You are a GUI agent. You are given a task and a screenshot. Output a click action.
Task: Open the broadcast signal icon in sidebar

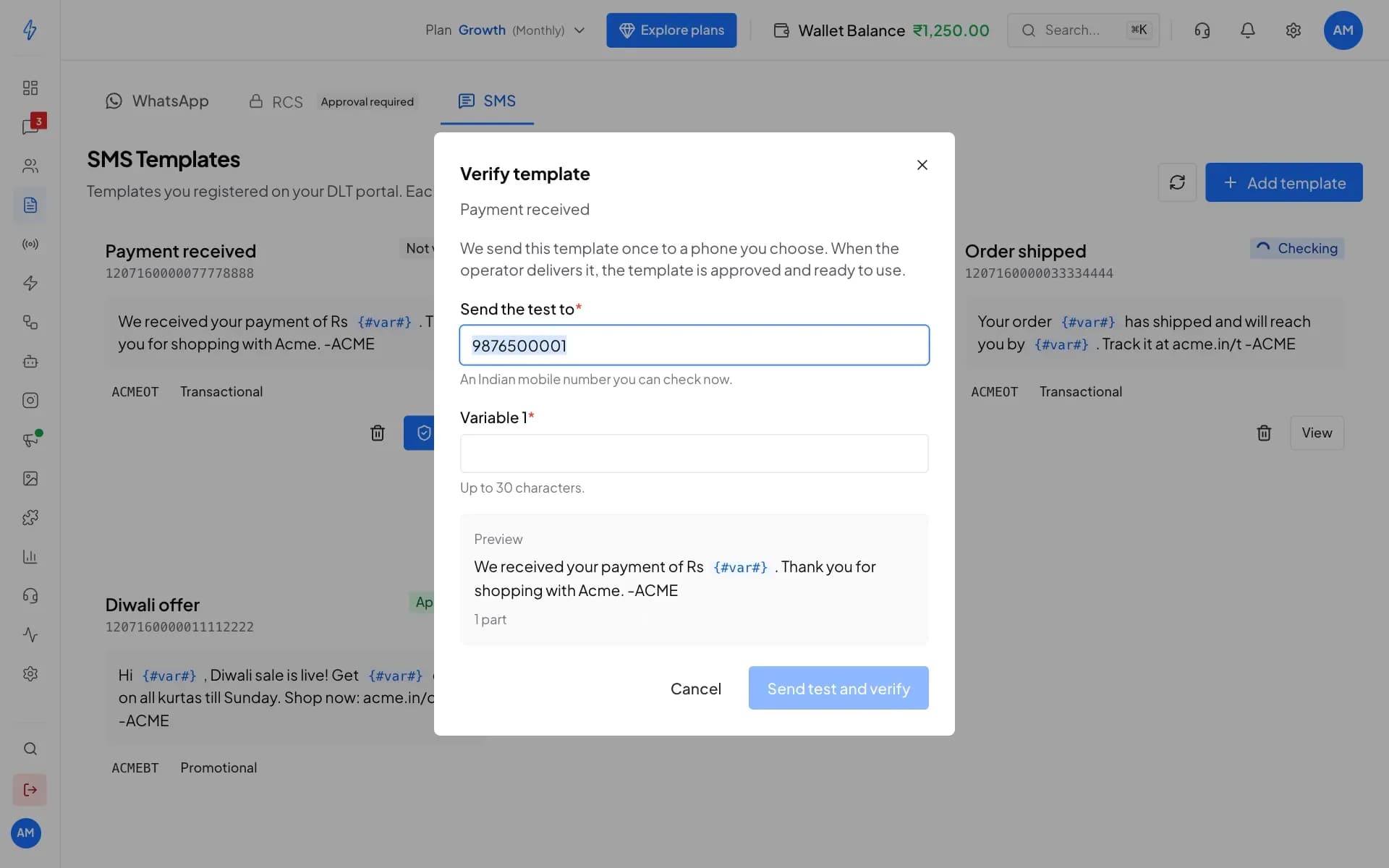[30, 244]
